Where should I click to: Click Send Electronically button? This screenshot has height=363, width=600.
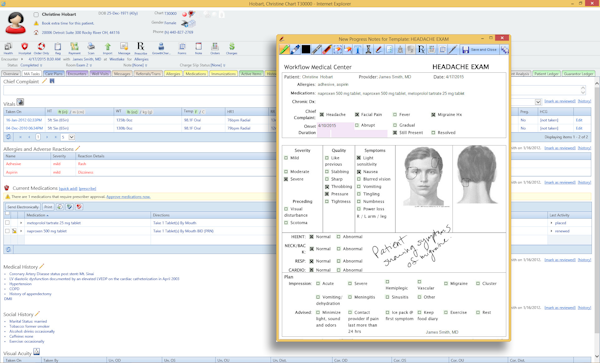(x=23, y=207)
